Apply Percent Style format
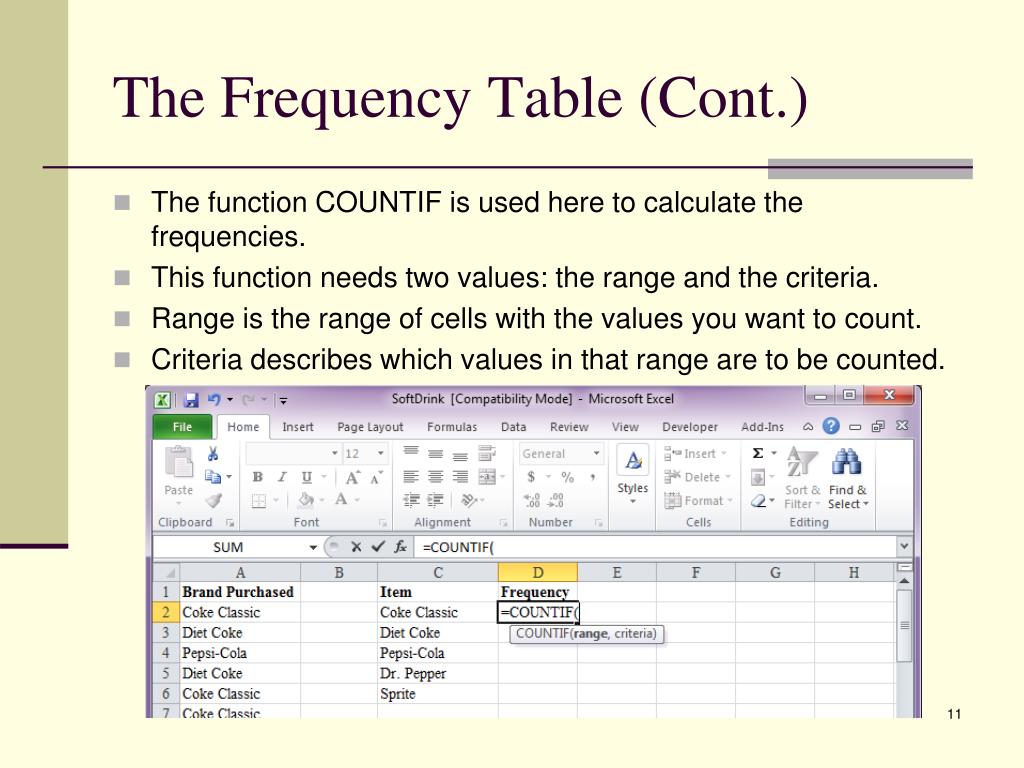This screenshot has height=768, width=1024. pyautogui.click(x=568, y=477)
